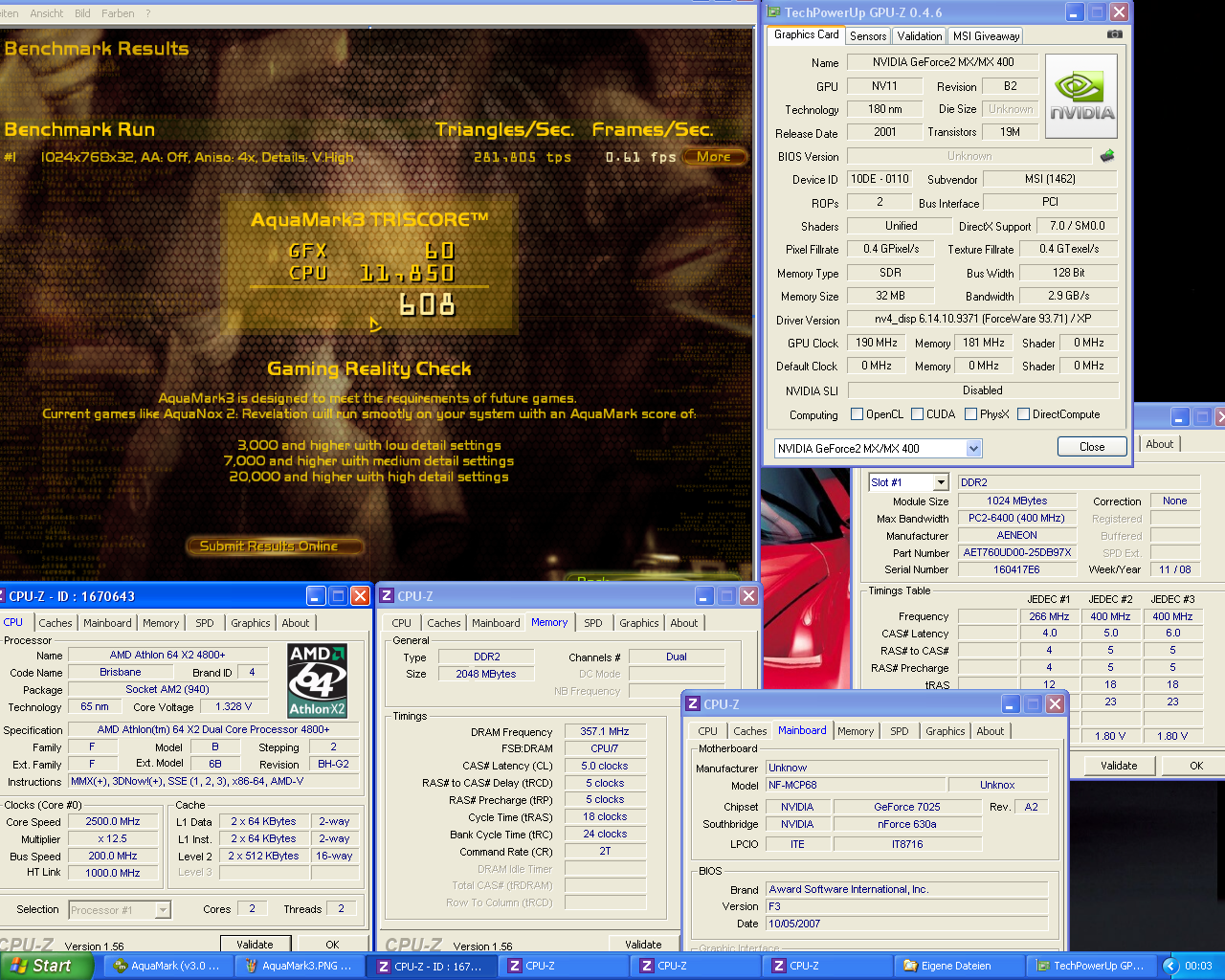Click the triangles result 281,805 tps
This screenshot has width=1225, height=980.
click(523, 158)
